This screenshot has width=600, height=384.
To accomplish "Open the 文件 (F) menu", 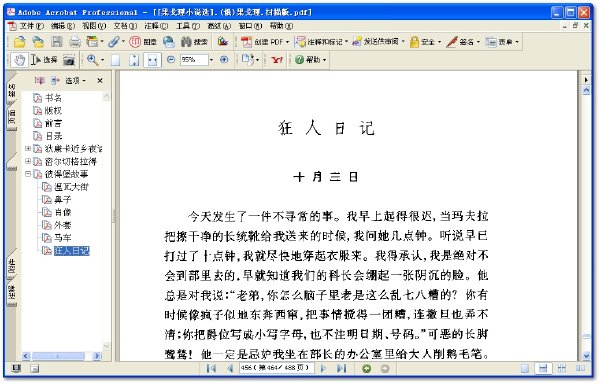I will [32, 26].
